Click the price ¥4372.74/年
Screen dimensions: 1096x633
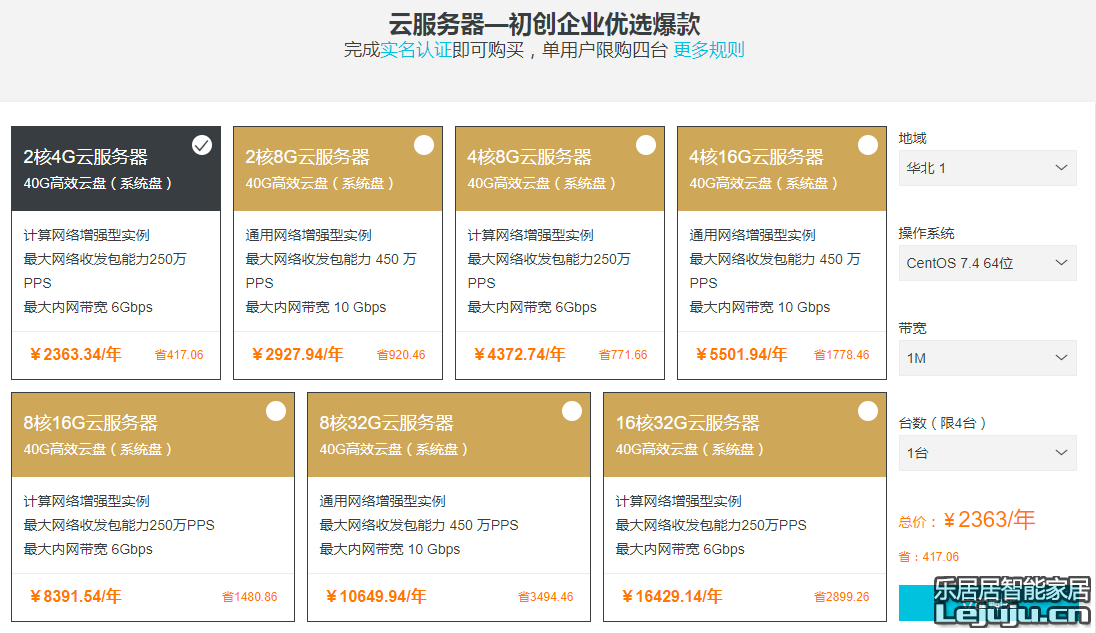[519, 355]
